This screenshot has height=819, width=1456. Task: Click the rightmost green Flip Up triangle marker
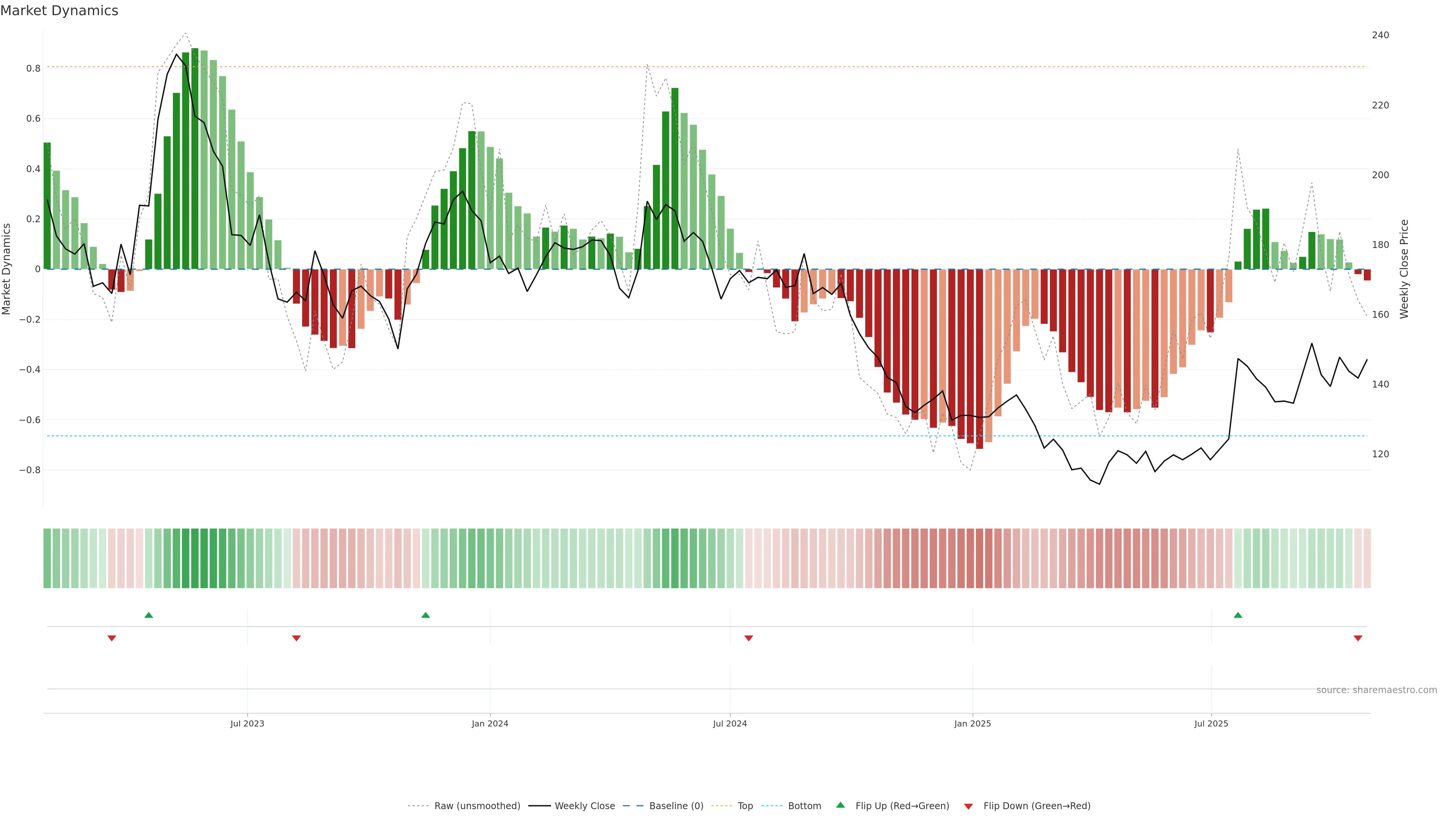(x=1238, y=615)
